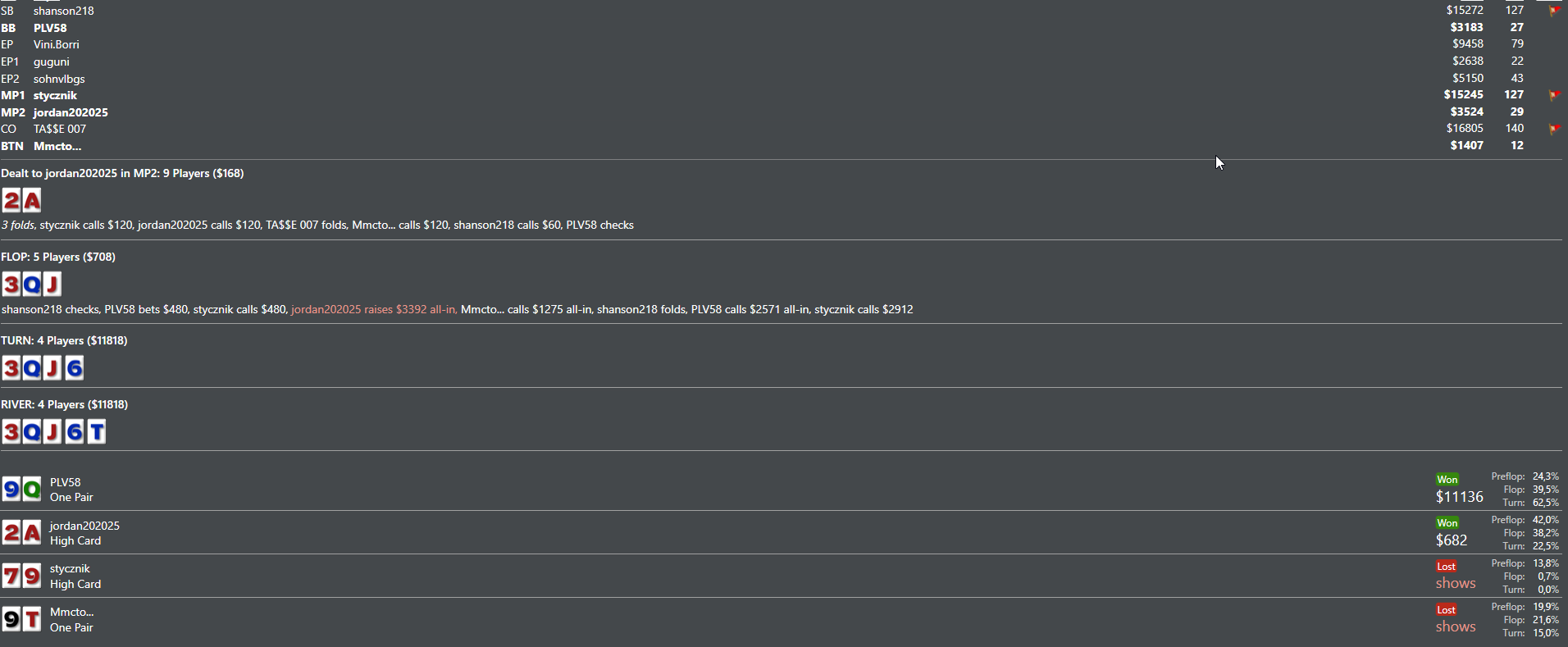Click the 'shows' link for Mmcto

tap(1455, 626)
